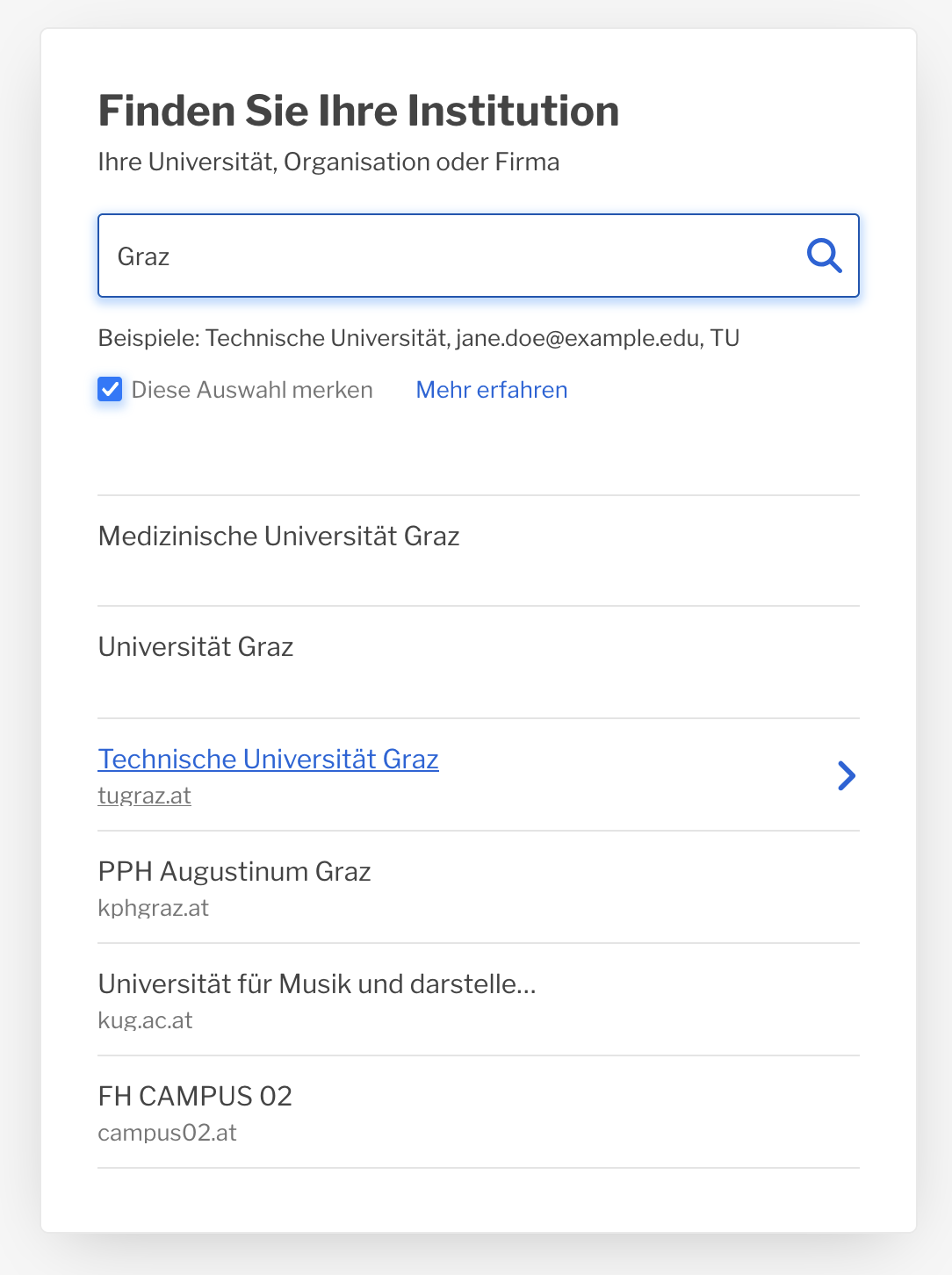This screenshot has width=952, height=1275.
Task: Open Technische Universität Graz via chevron arrow
Action: pyautogui.click(x=847, y=775)
